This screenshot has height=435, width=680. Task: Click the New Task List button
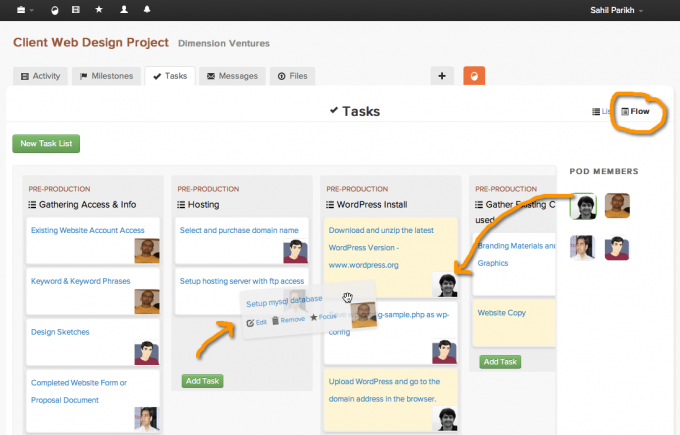[x=46, y=144]
